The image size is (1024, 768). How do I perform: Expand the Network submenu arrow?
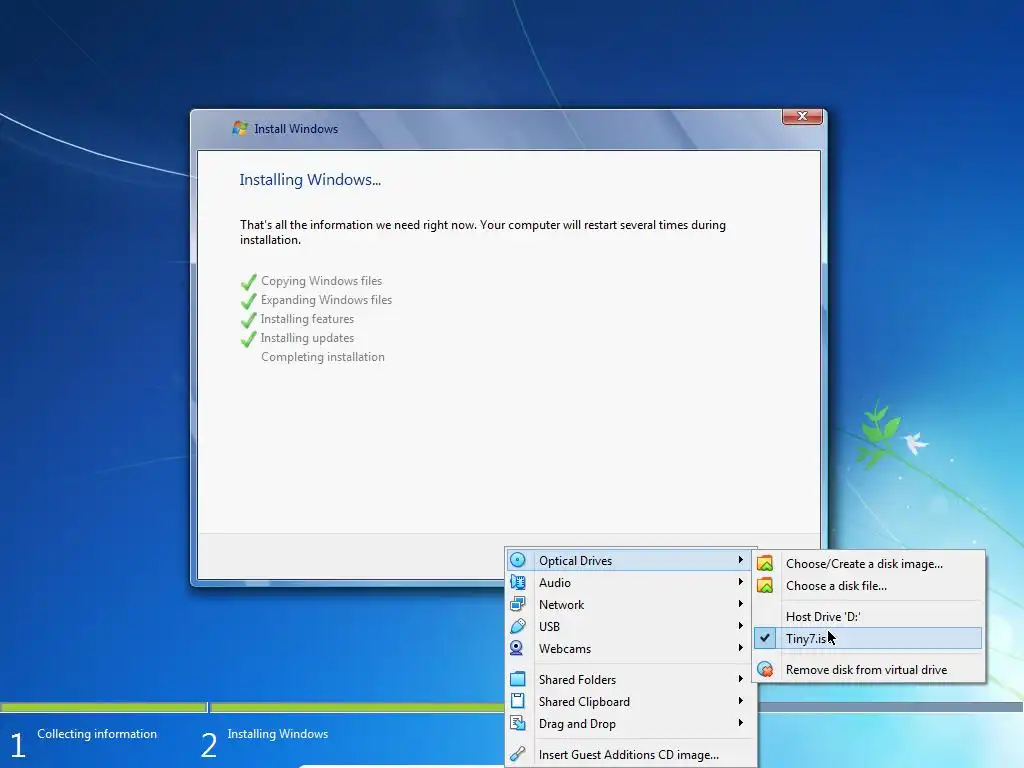point(741,604)
